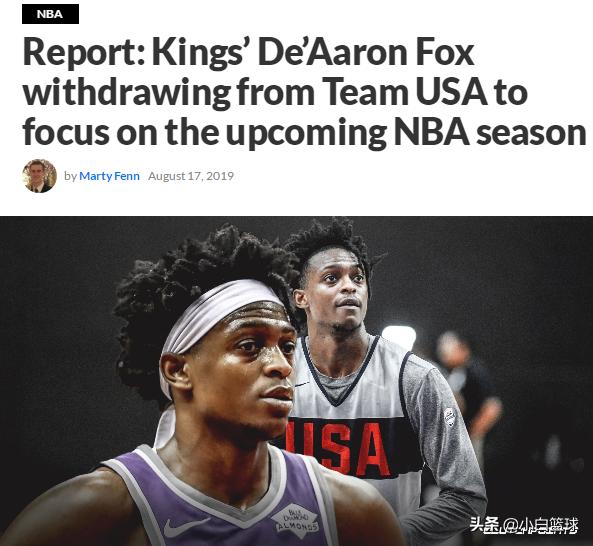Viewport: 593px width, 546px height.
Task: Select the word 'by' before author name
Action: coord(70,176)
